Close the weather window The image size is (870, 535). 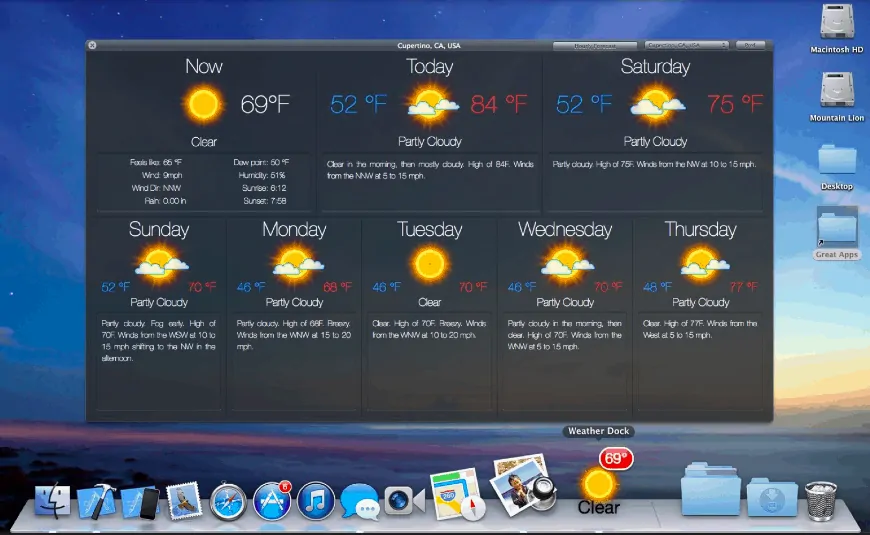tap(92, 45)
